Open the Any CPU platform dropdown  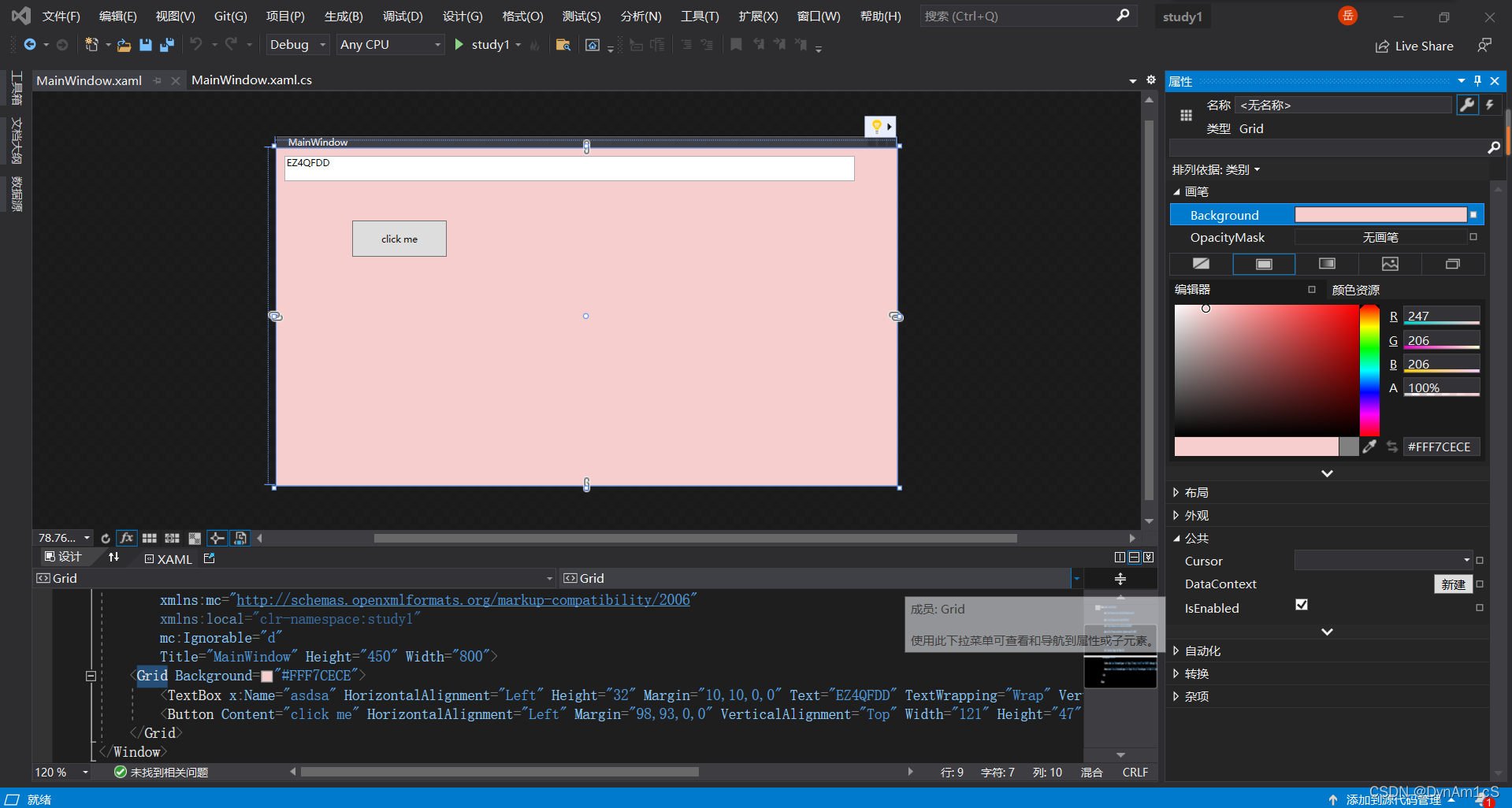coord(390,45)
